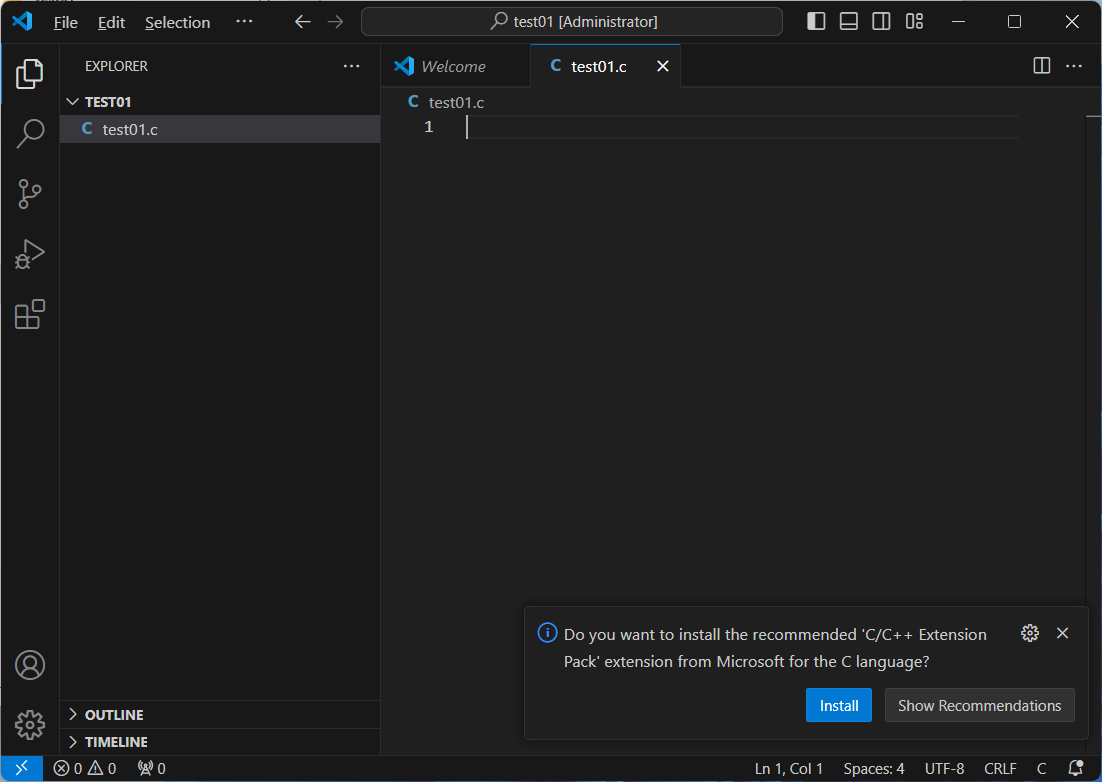Select the test01.c editor tab
Screen dimensions: 1102x782
606,66
